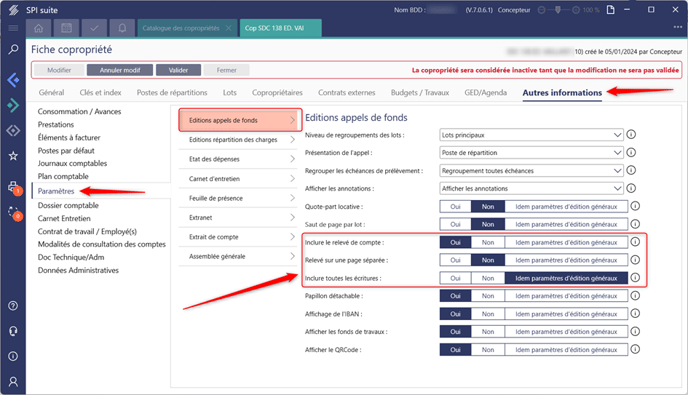Switch to the Budgets / Travaux tab

[x=420, y=93]
